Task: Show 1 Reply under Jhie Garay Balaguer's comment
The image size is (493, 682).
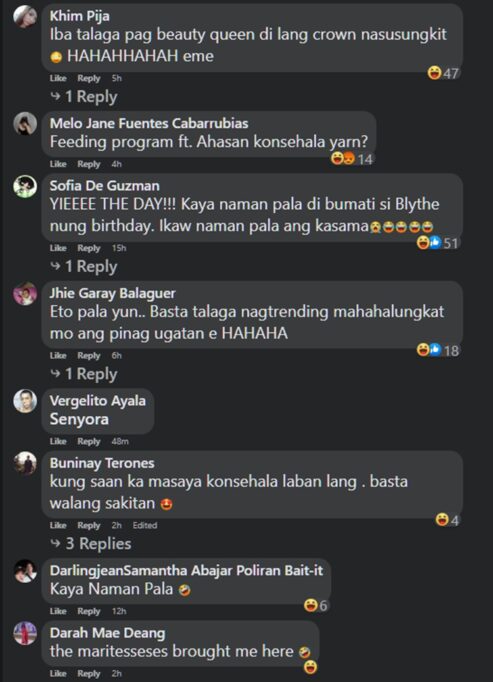Action: (x=84, y=374)
